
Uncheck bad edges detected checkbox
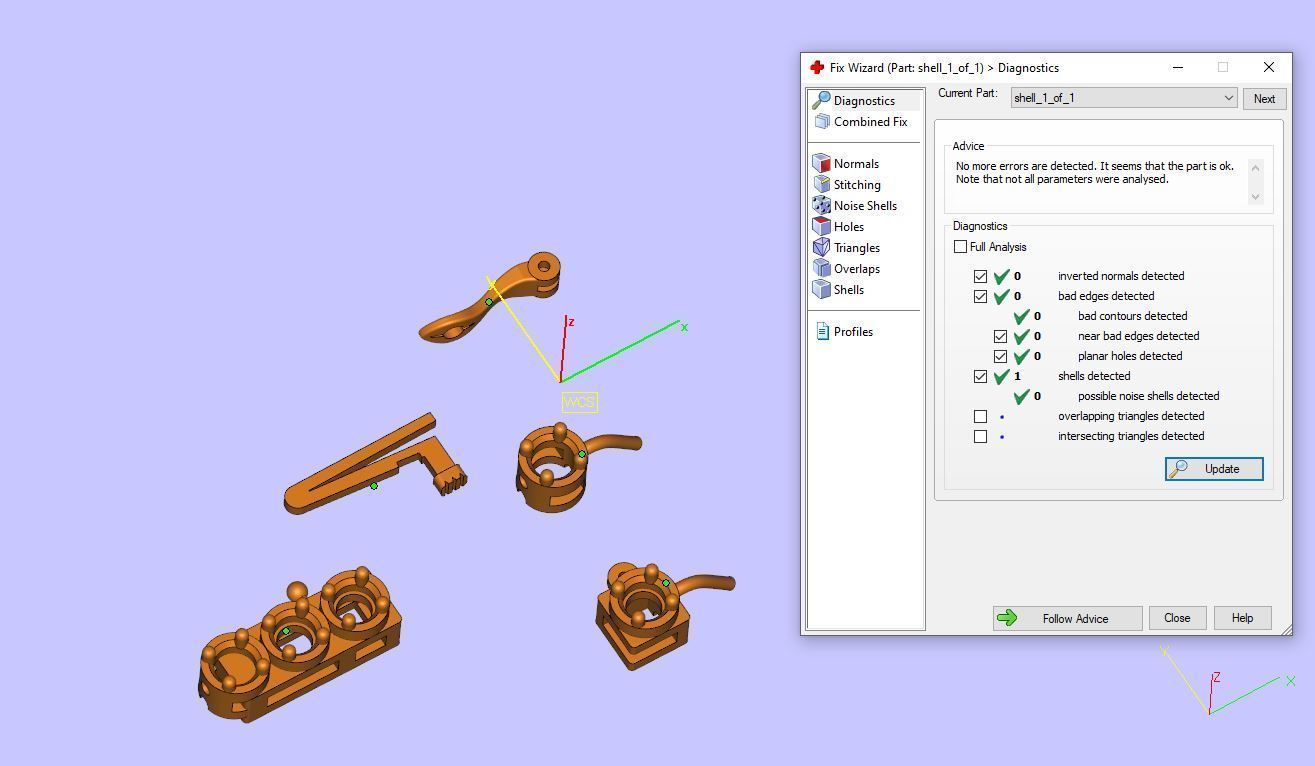click(980, 296)
